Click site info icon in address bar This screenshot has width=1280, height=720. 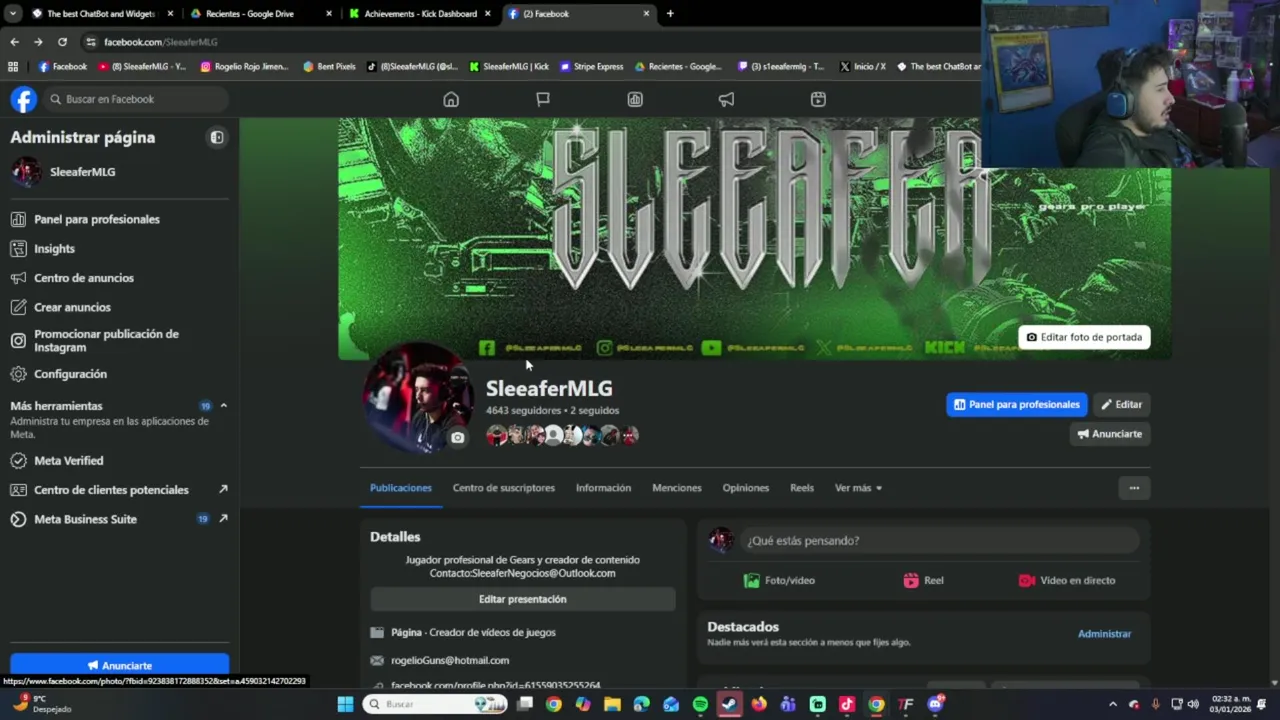pos(91,42)
